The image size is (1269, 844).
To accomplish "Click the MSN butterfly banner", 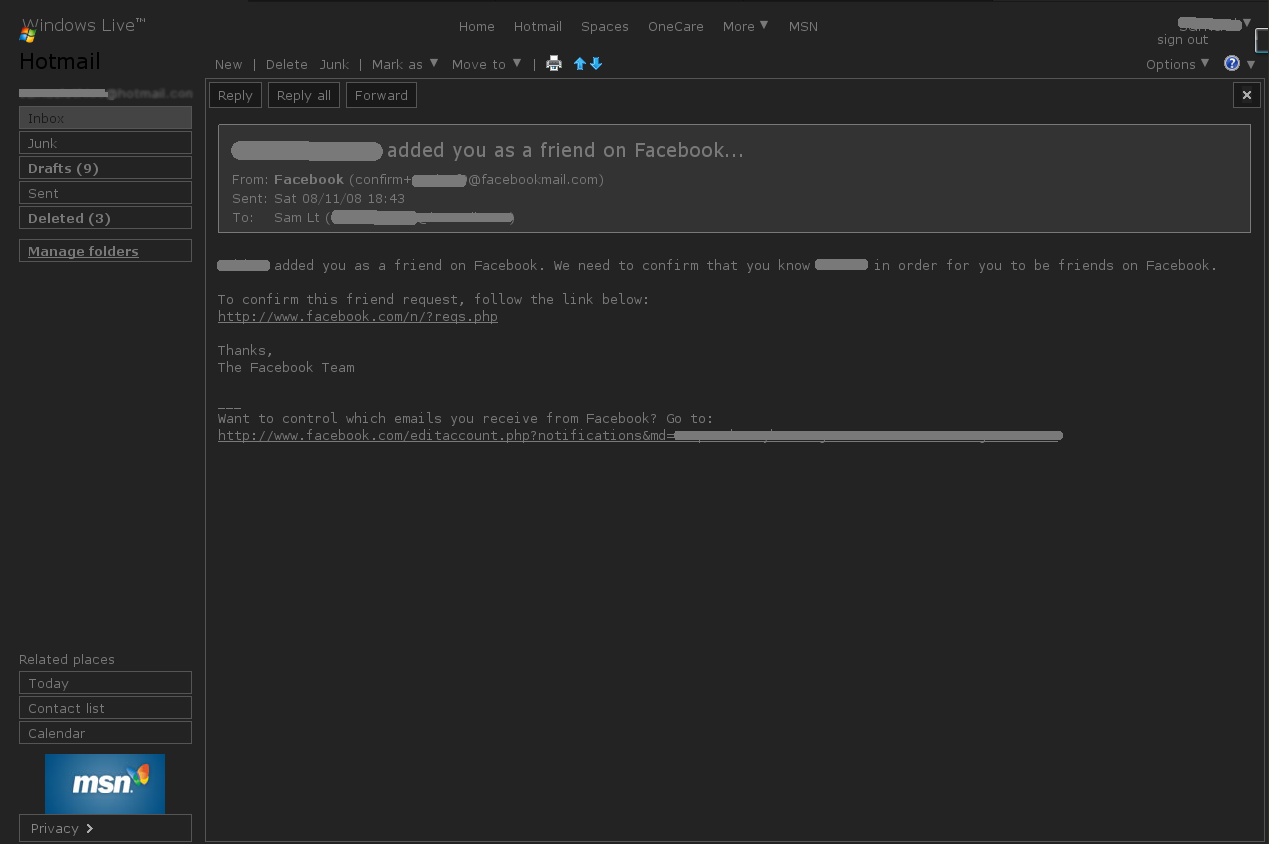I will 105,784.
